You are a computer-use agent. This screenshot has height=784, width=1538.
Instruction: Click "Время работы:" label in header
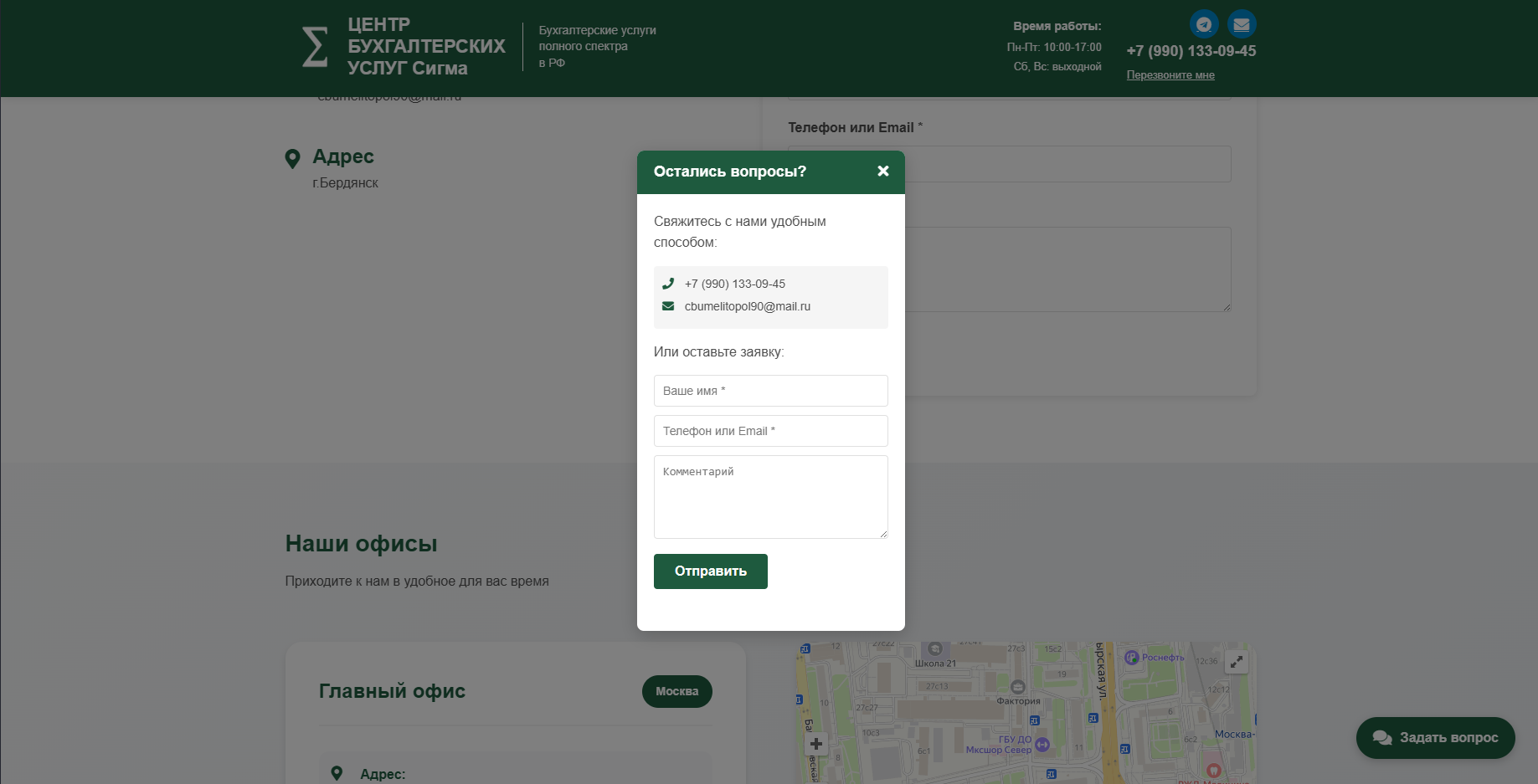pyautogui.click(x=1057, y=27)
